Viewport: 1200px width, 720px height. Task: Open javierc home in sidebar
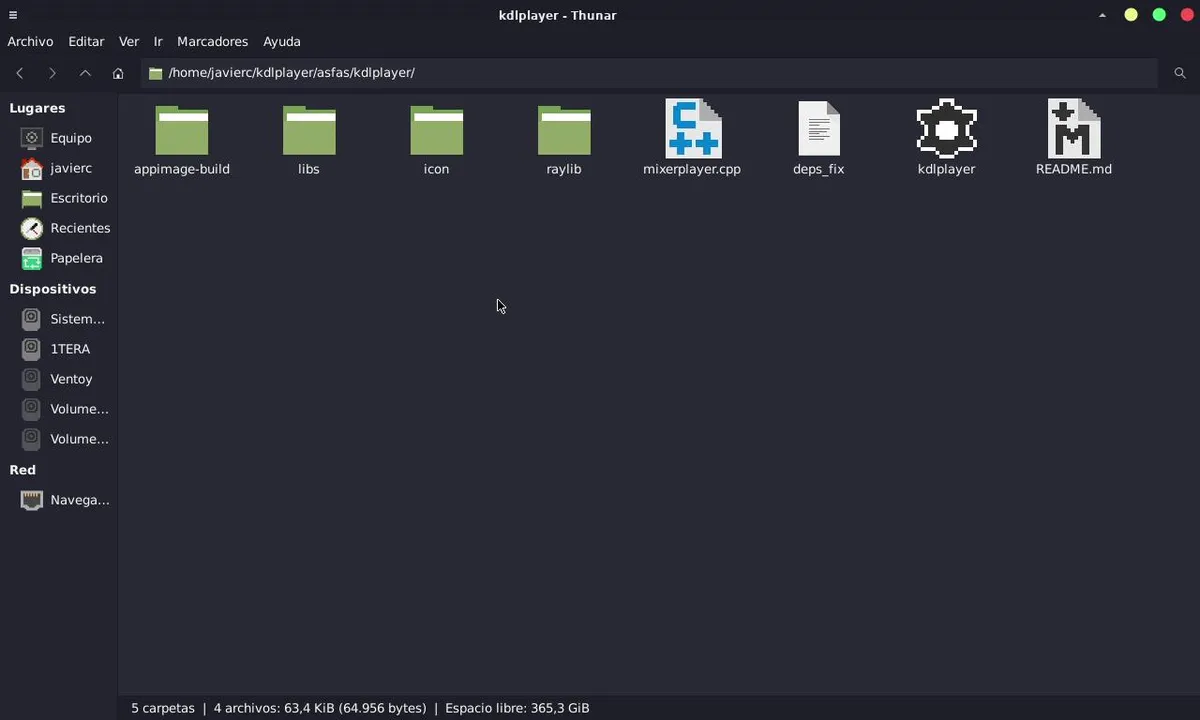pyautogui.click(x=59, y=168)
